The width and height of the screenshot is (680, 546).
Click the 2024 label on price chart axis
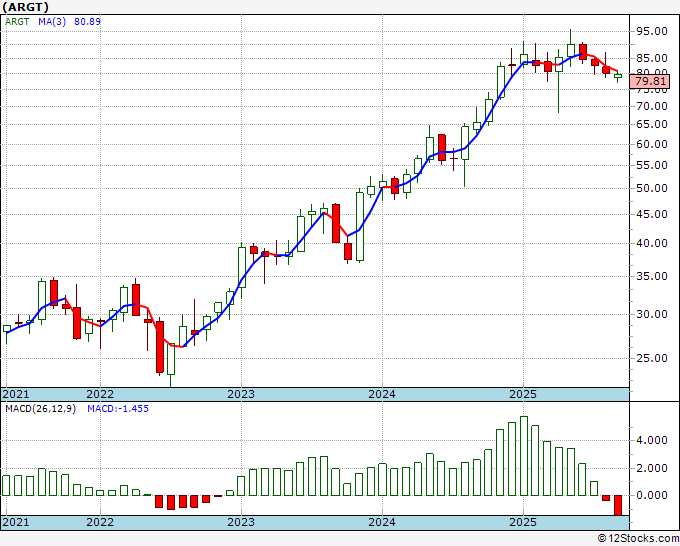click(x=382, y=394)
